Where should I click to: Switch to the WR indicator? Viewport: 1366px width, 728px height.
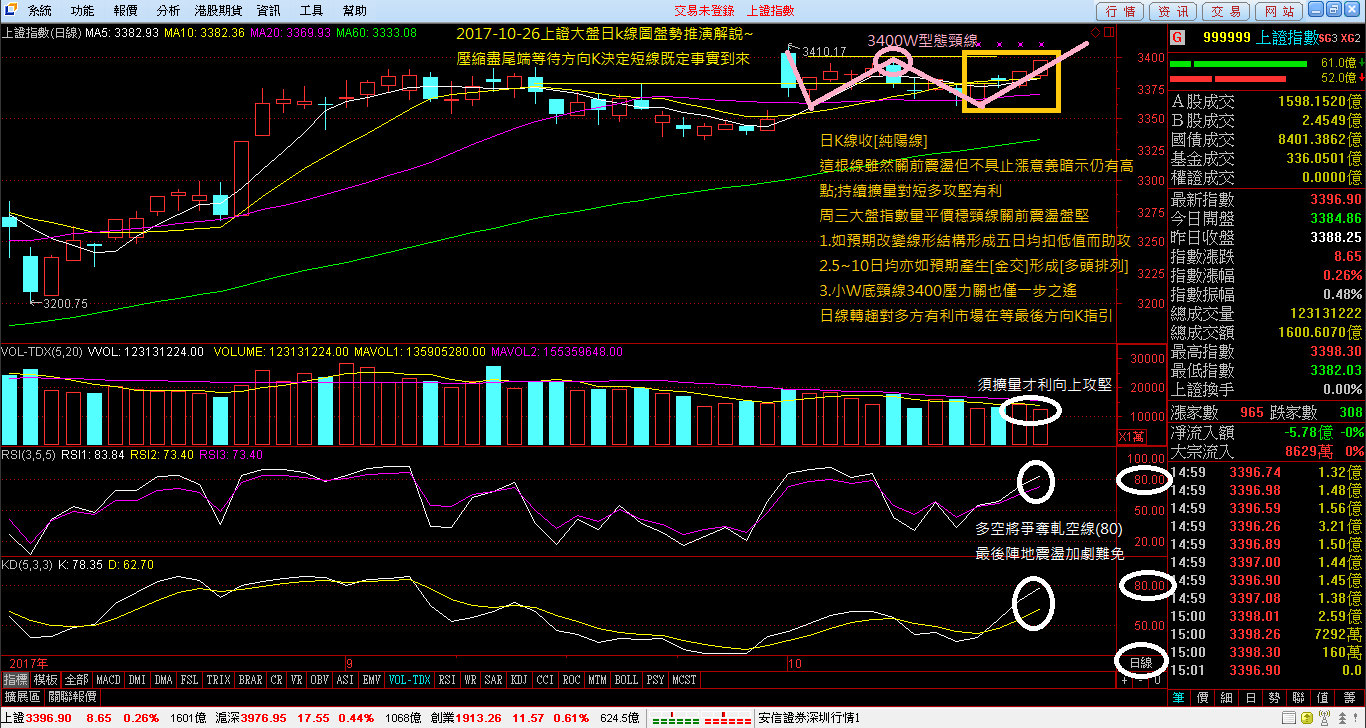470,680
